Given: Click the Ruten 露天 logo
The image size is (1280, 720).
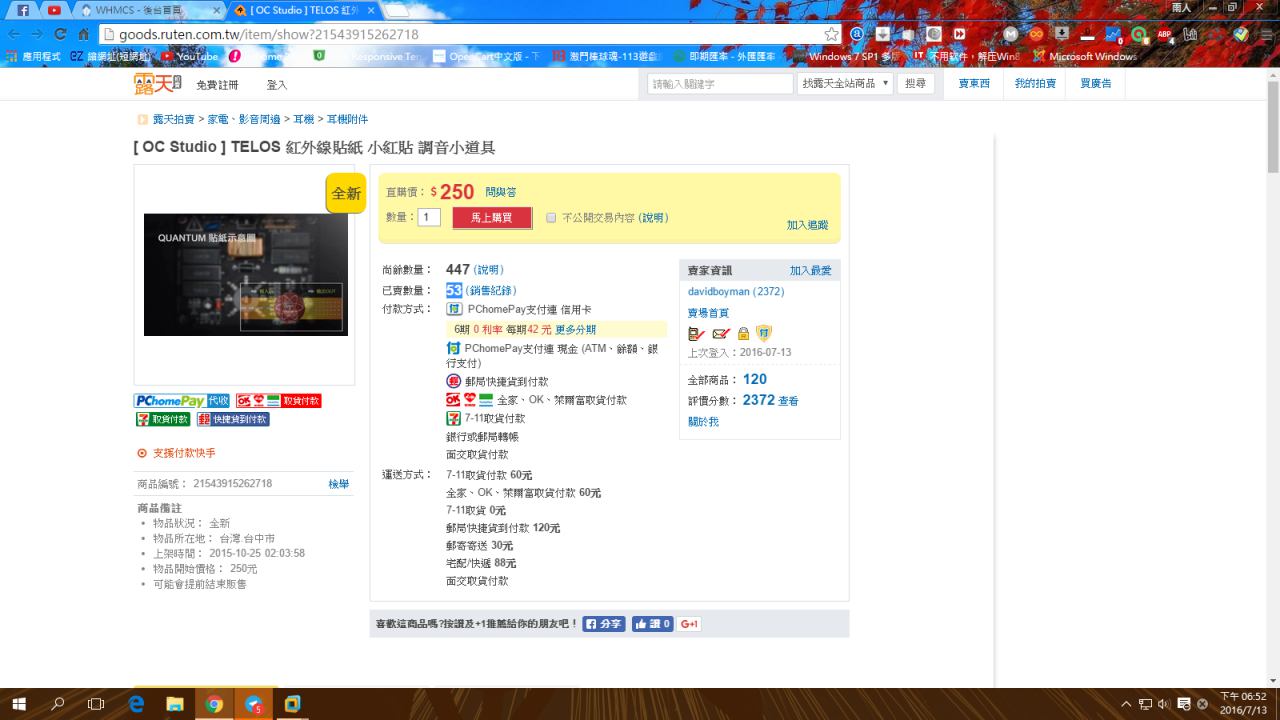Looking at the screenshot, I should 158,84.
